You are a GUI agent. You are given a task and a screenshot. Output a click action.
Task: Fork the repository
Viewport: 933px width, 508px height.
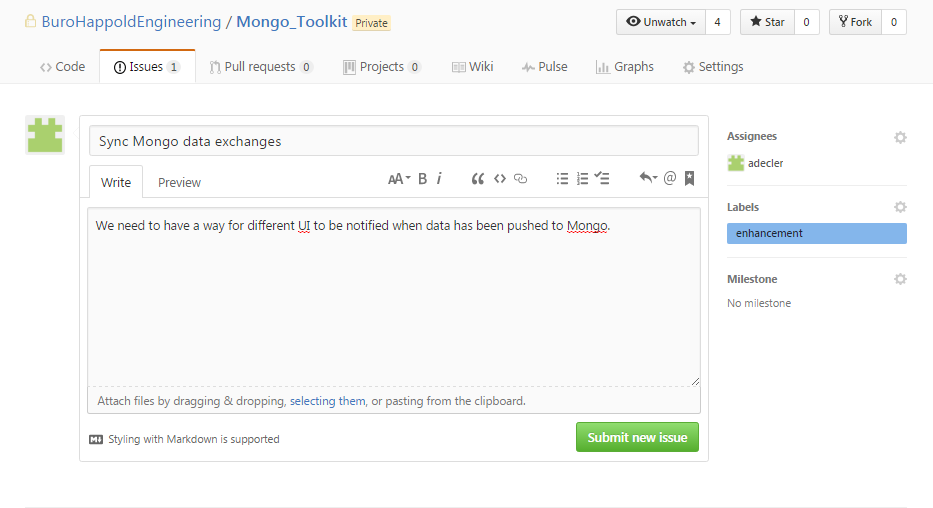(855, 22)
